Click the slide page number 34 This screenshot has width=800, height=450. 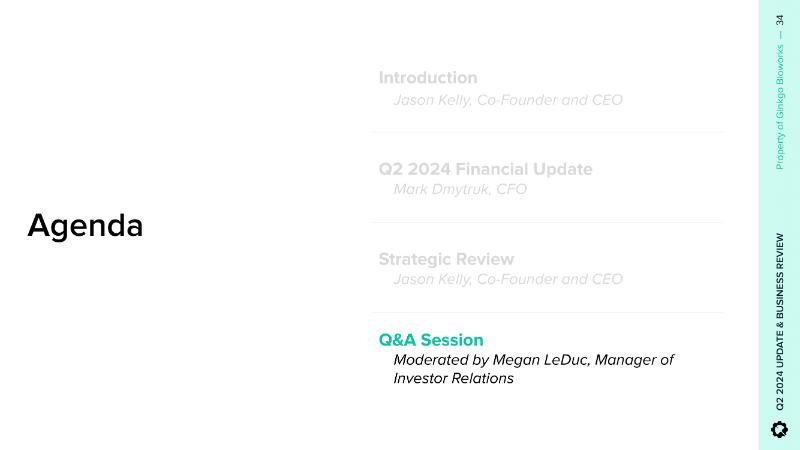click(x=780, y=21)
